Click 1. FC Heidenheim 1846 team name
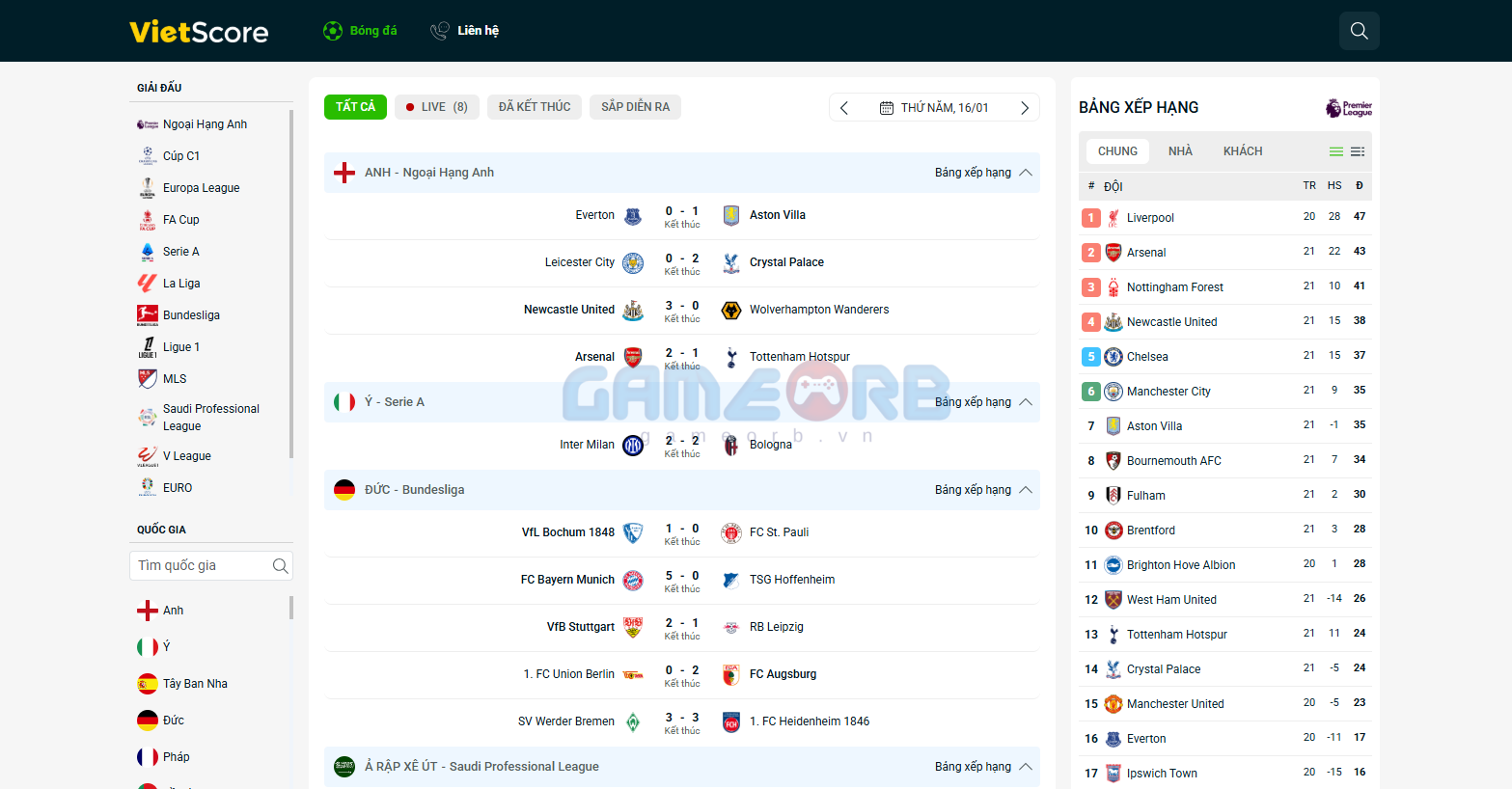This screenshot has width=1512, height=789. coord(810,721)
